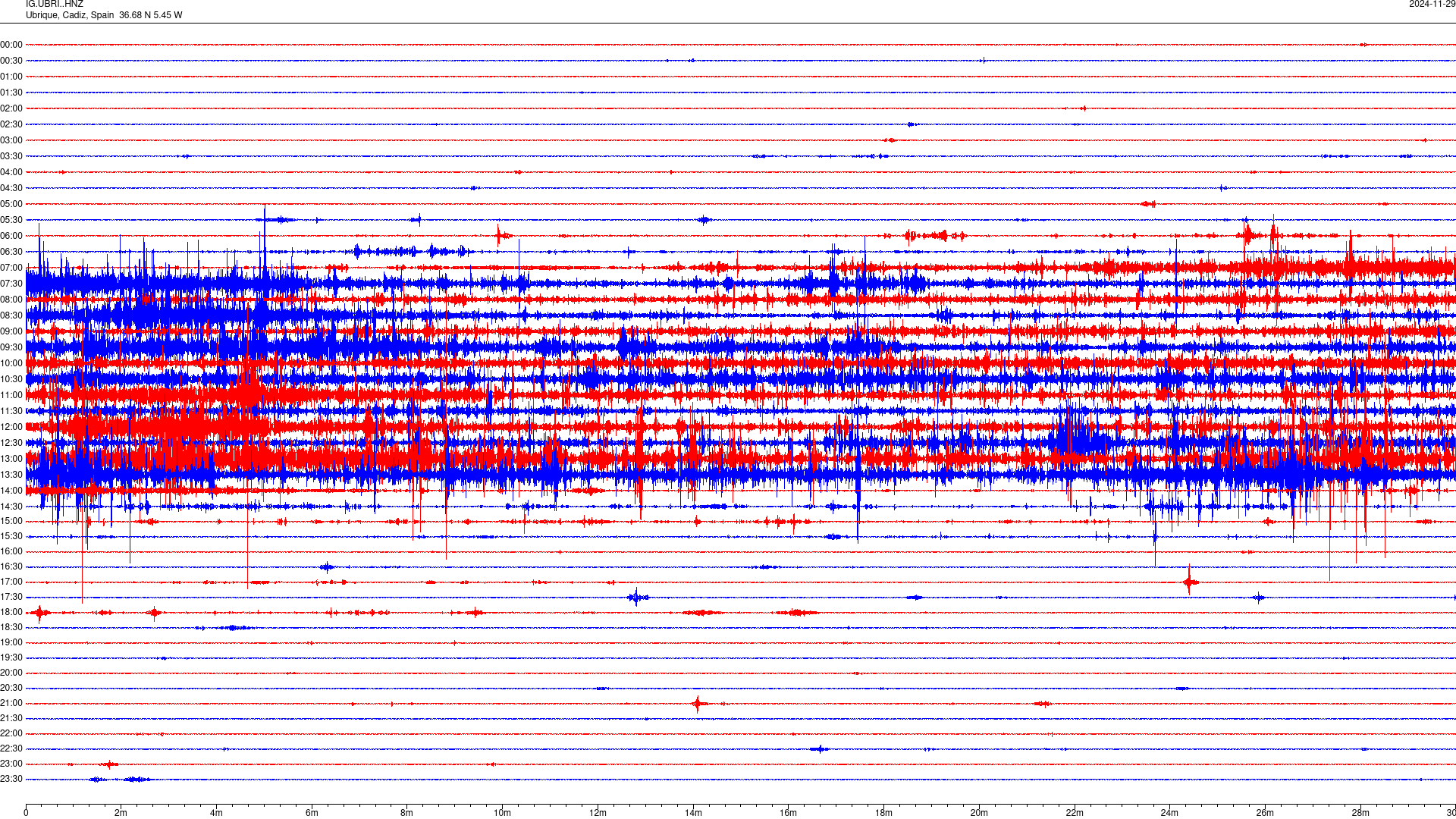Select the 02:30 row label

tap(11, 124)
